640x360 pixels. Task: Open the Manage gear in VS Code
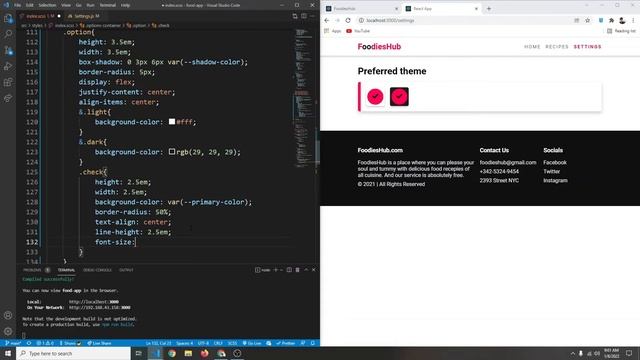(x=8, y=331)
